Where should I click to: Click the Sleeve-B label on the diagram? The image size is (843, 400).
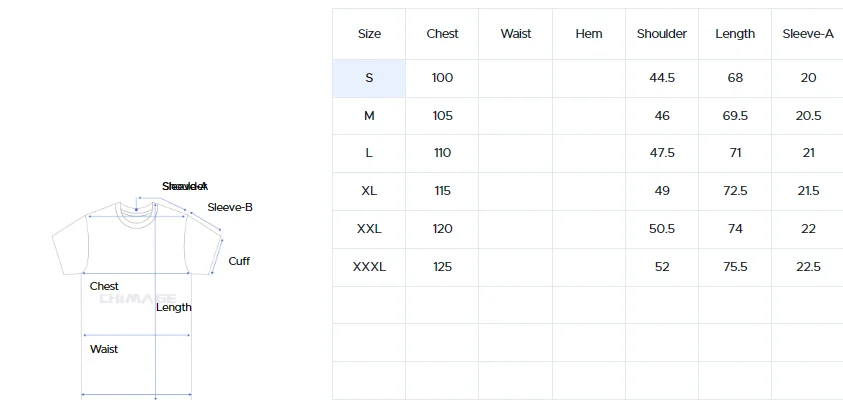230,207
